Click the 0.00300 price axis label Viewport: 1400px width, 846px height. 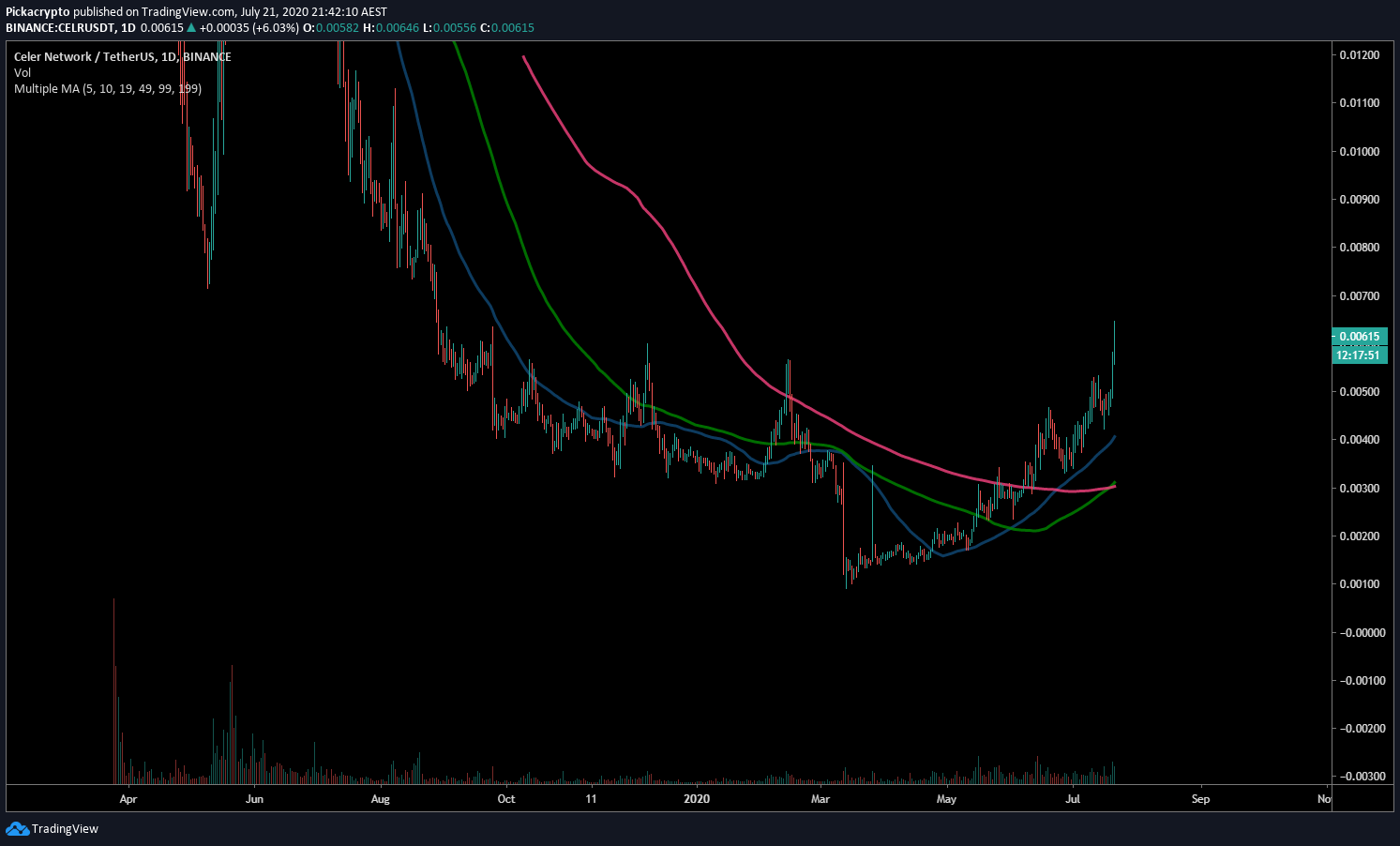tap(1359, 489)
